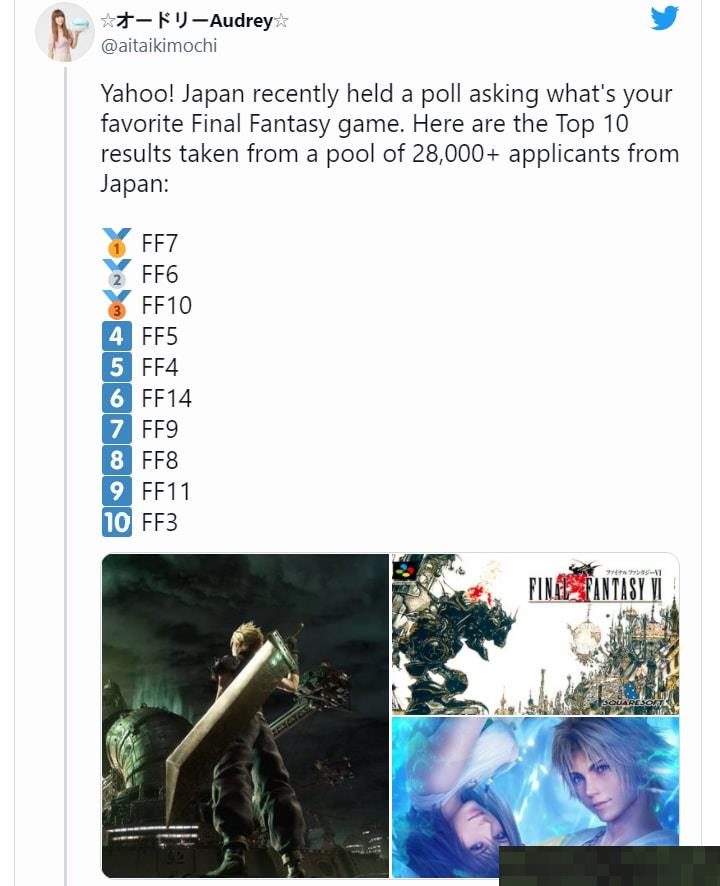The height and width of the screenshot is (886, 720).
Task: Click the blue number 4 keycap icon
Action: [117, 336]
